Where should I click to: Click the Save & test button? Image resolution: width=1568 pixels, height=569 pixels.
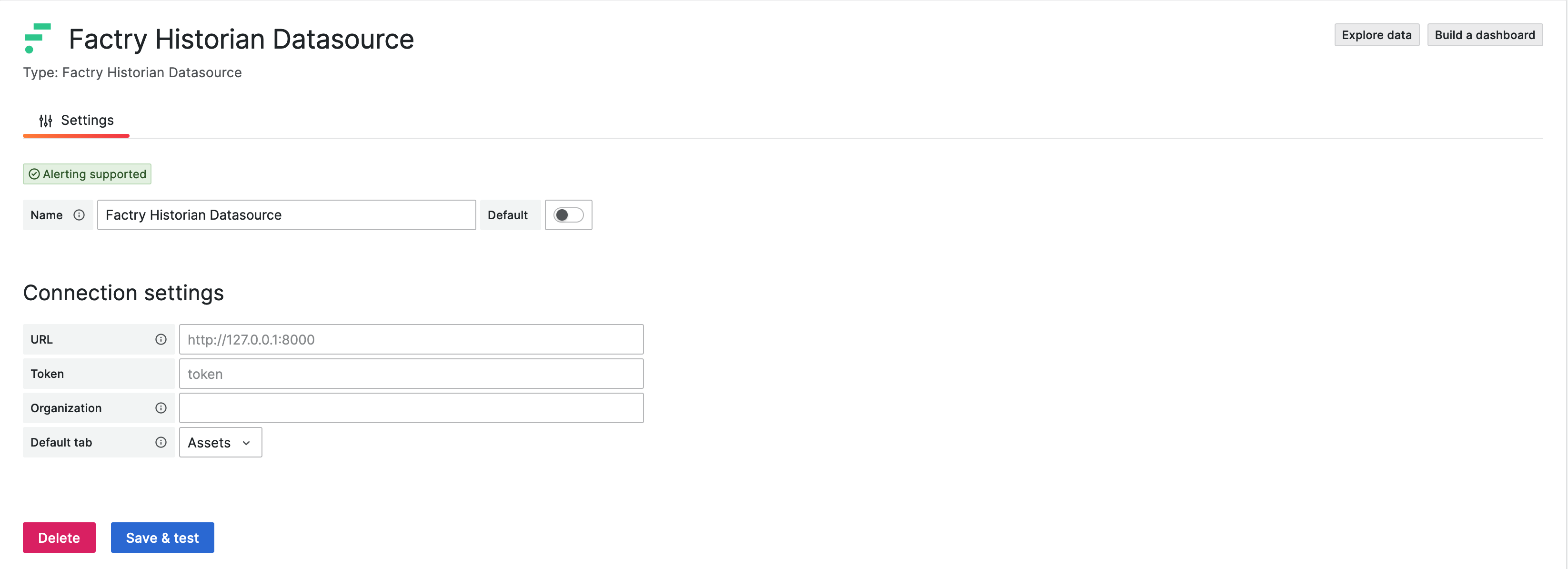(162, 537)
